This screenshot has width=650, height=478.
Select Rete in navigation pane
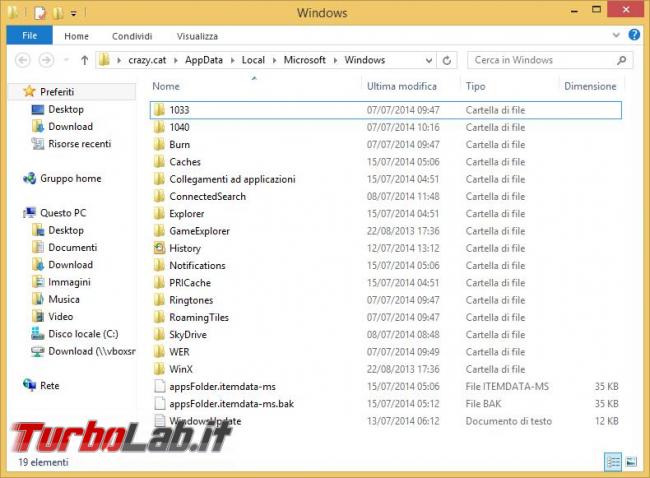pyautogui.click(x=50, y=386)
